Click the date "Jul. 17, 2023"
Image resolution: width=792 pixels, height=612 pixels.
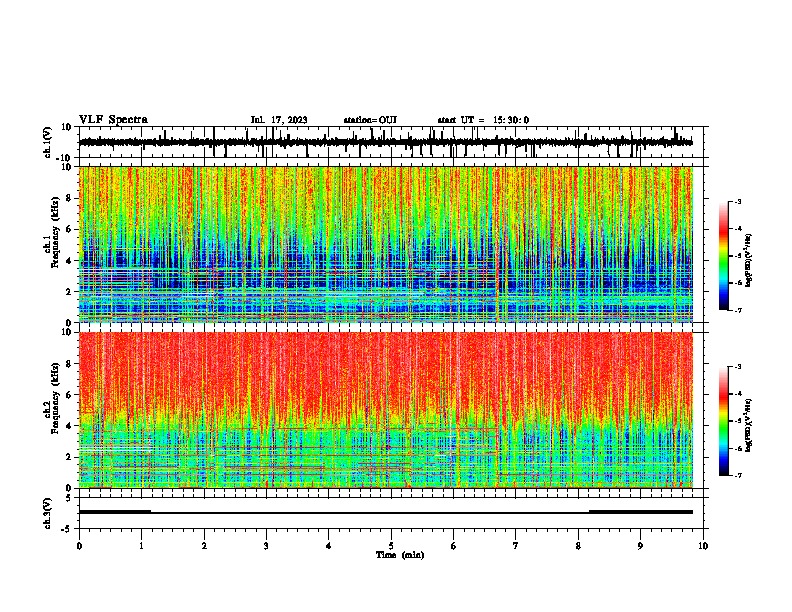279,120
